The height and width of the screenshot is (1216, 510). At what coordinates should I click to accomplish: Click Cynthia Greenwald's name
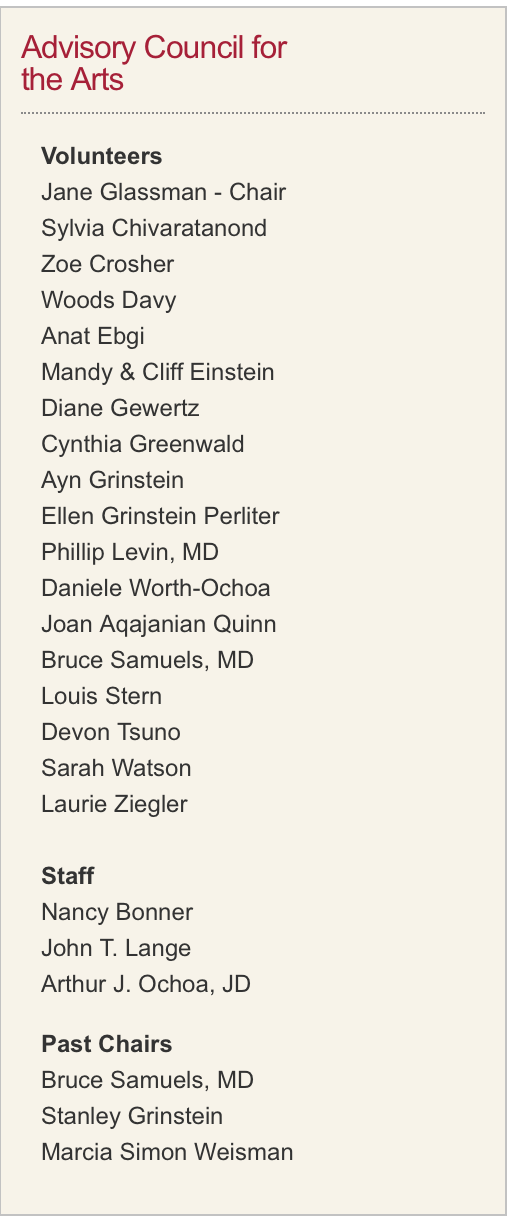[143, 444]
